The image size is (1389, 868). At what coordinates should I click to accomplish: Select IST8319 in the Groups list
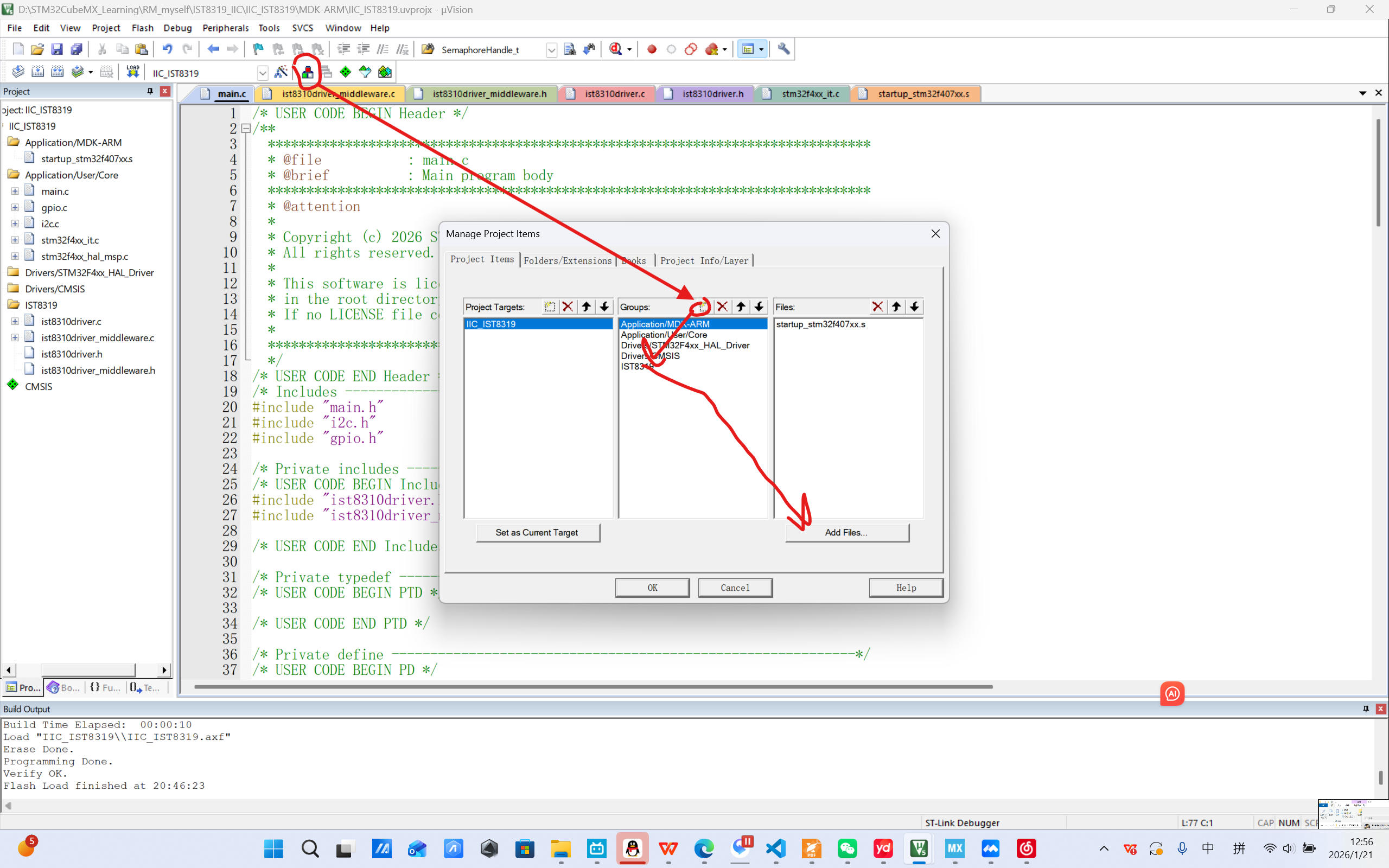click(636, 366)
